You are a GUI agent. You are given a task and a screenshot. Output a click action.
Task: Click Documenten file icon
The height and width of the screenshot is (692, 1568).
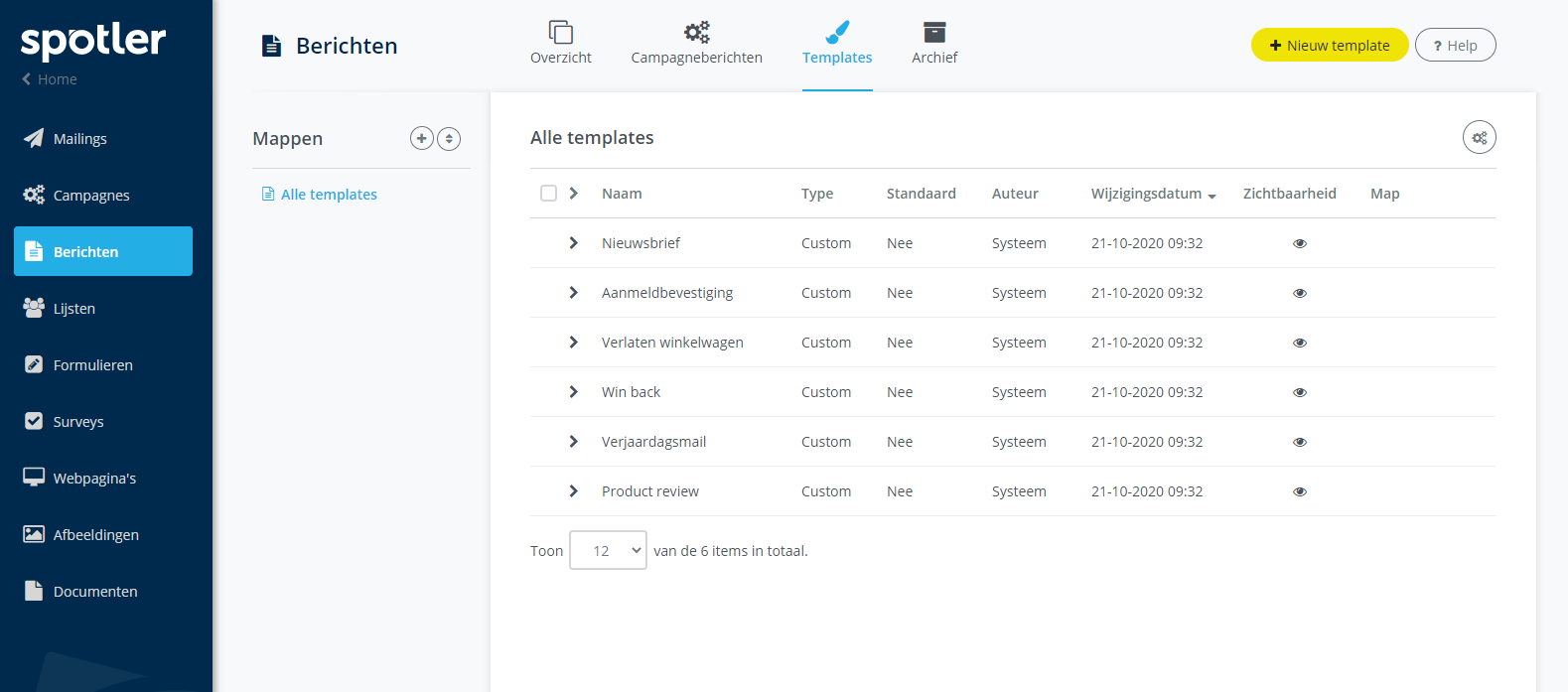tap(34, 591)
